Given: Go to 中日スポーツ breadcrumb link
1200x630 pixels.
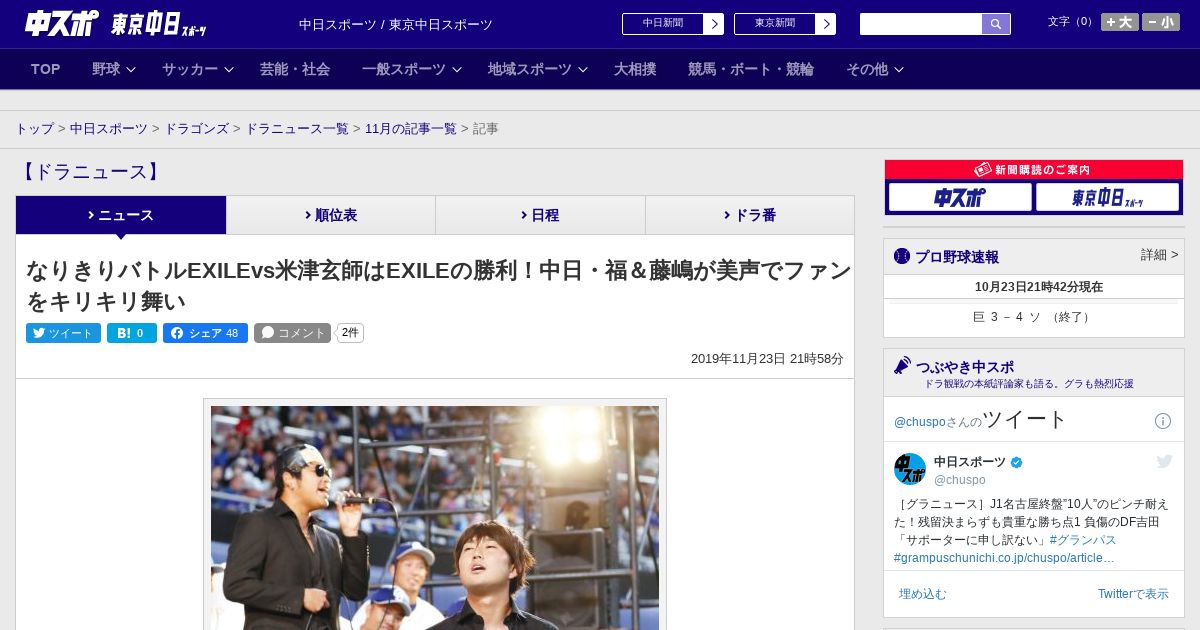Looking at the screenshot, I should [x=109, y=129].
